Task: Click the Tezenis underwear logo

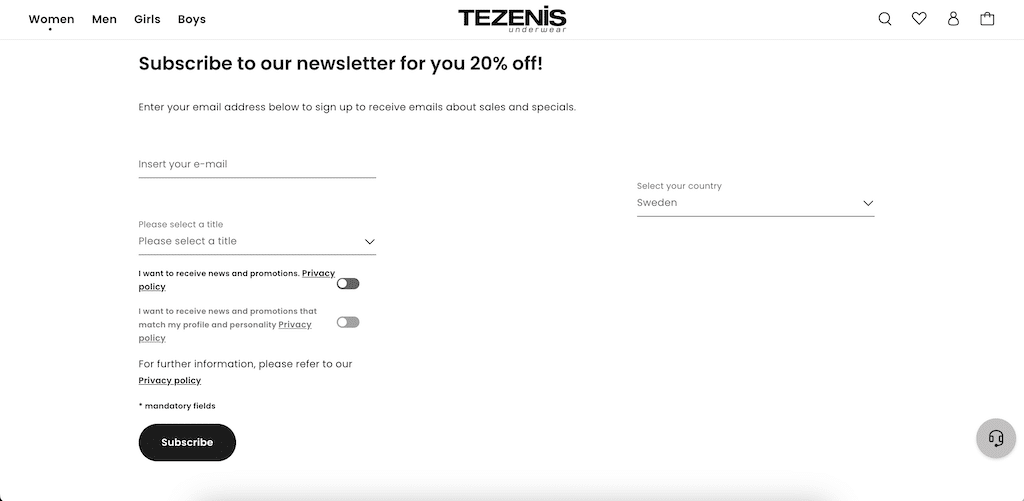Action: [512, 19]
